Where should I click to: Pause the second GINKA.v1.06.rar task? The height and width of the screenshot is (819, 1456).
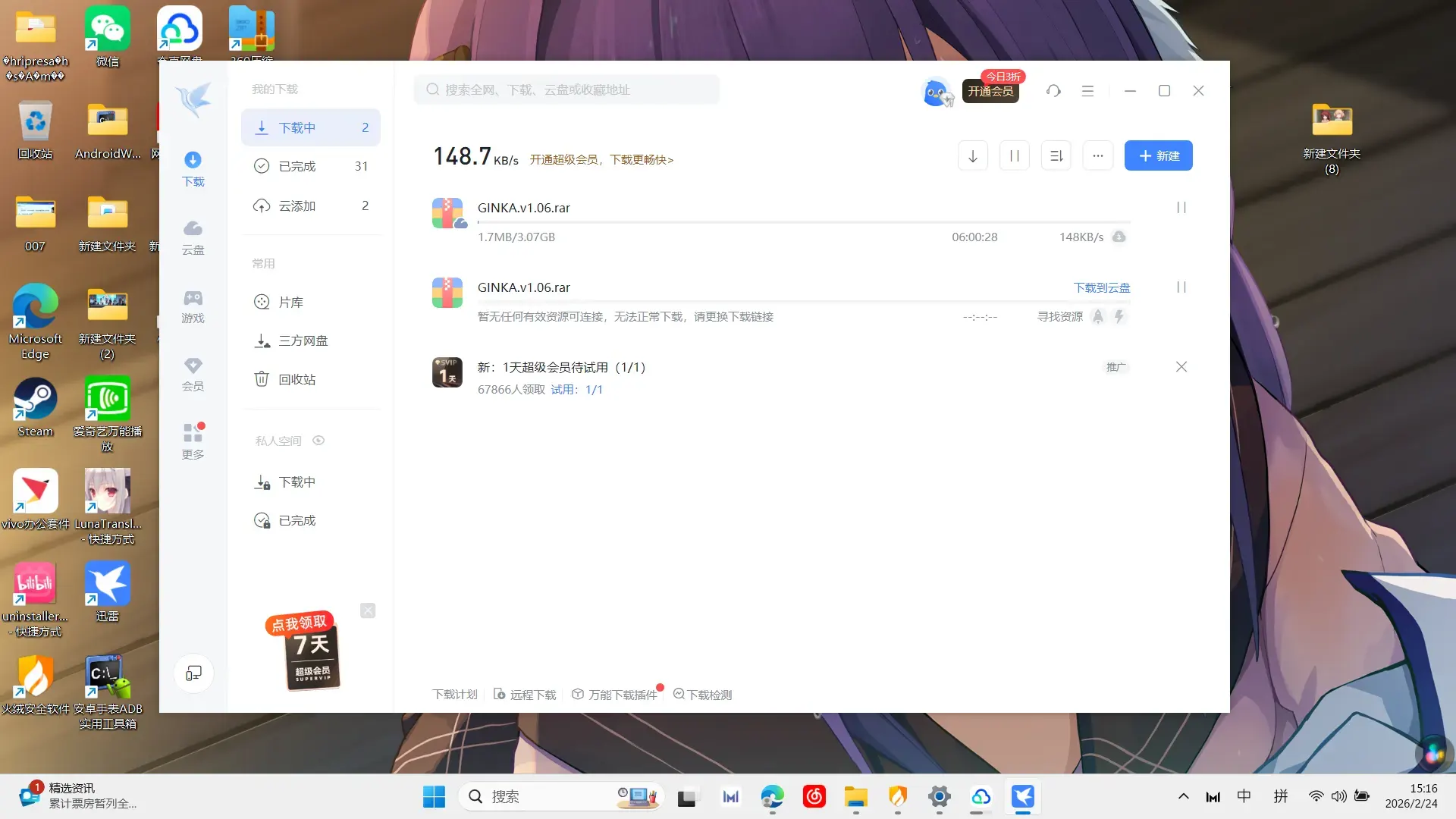tap(1181, 287)
